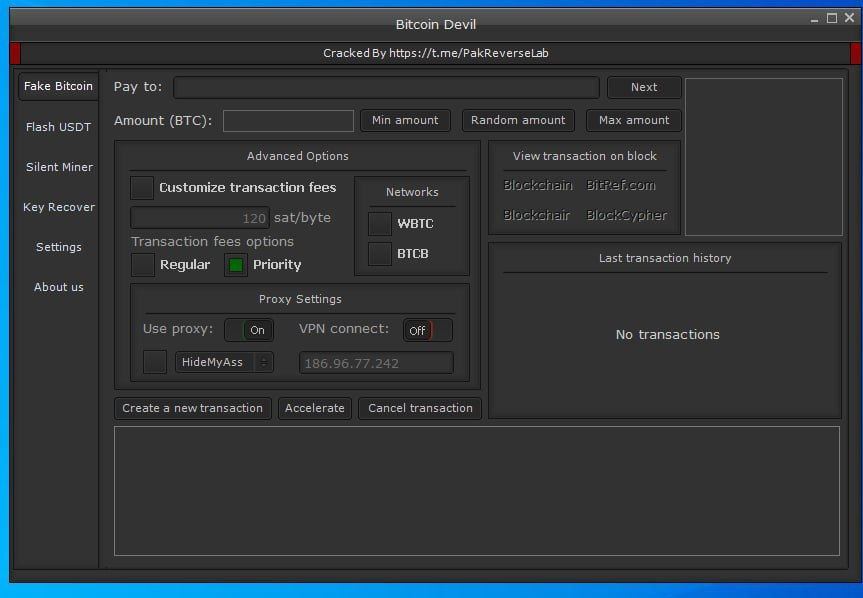Toggle the VPN connect switch

tap(427, 330)
